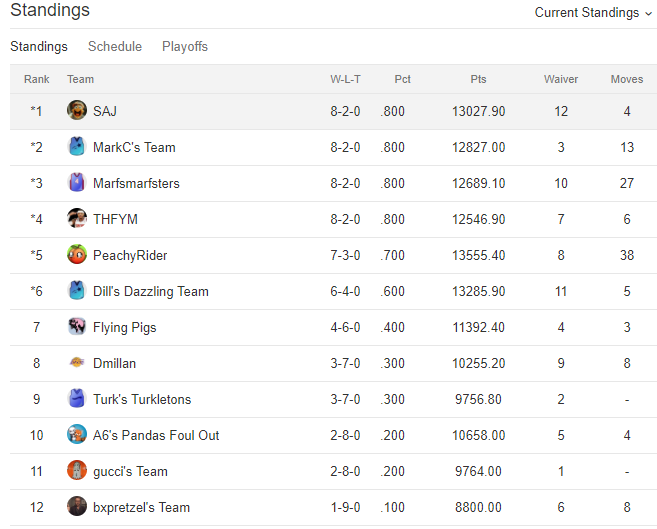Click SAJ team avatar icon
Image resolution: width=657 pixels, height=529 pixels.
[x=77, y=110]
